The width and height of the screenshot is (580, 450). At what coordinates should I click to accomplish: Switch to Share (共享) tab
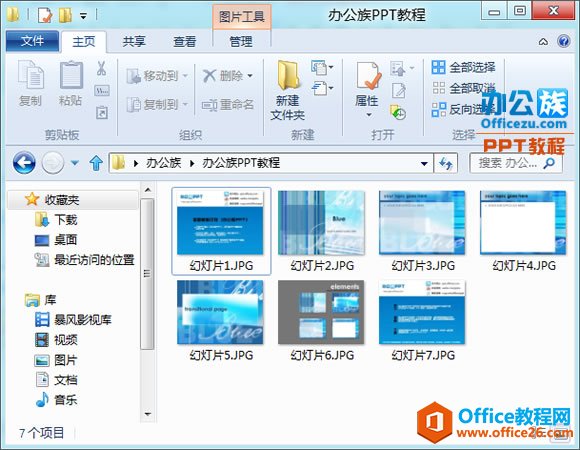[134, 41]
